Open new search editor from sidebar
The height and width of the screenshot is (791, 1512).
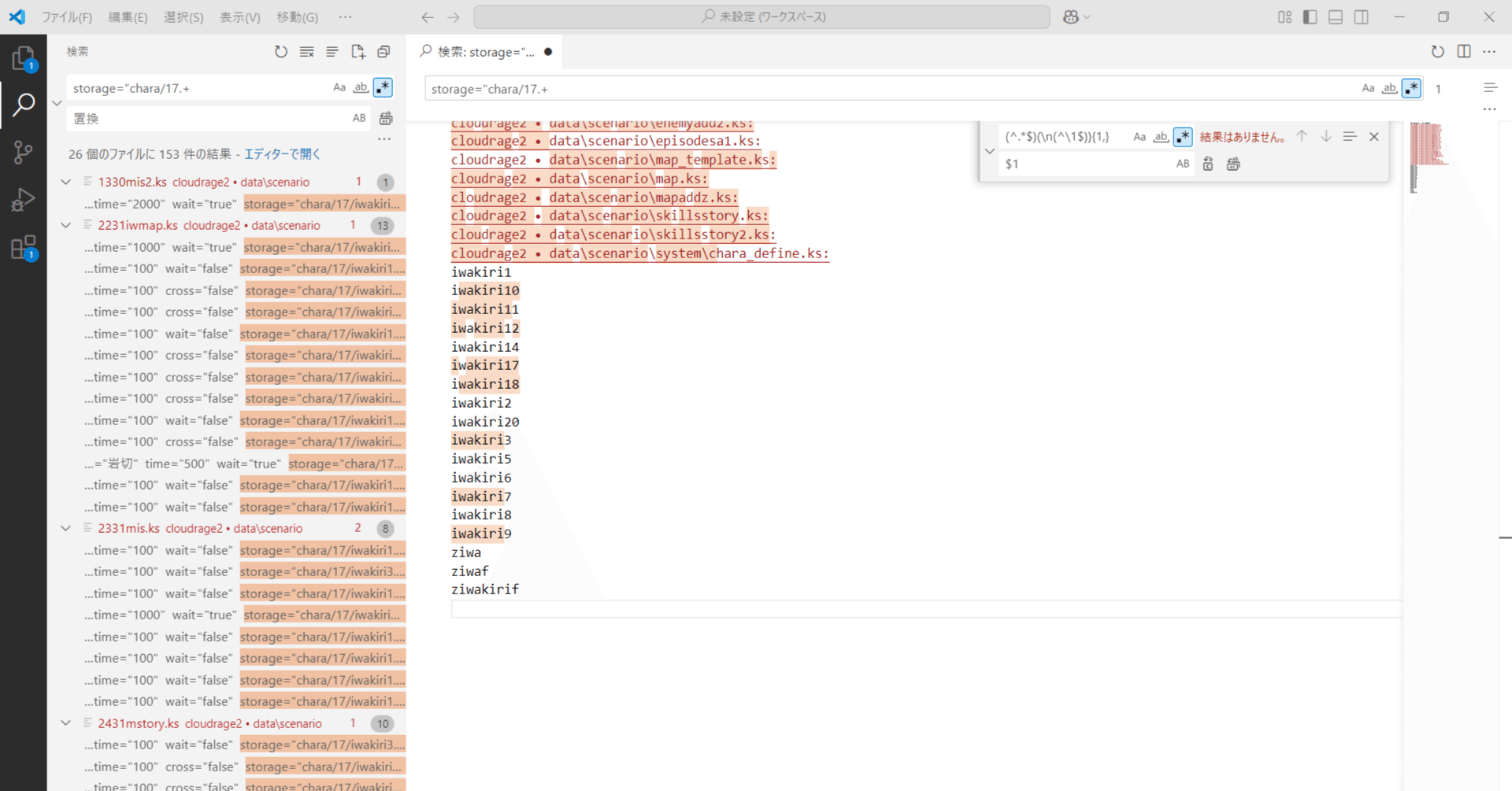(358, 52)
